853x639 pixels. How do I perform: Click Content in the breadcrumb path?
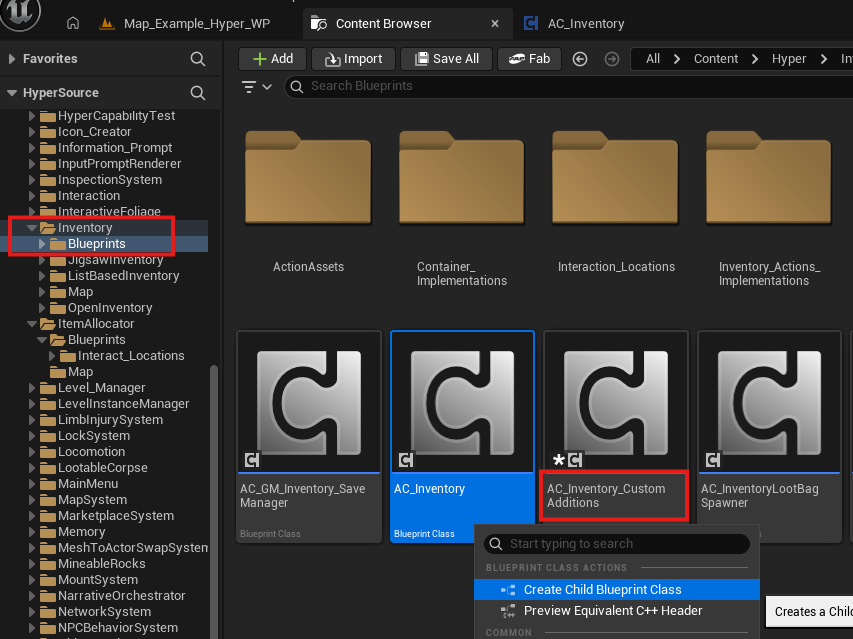715,59
